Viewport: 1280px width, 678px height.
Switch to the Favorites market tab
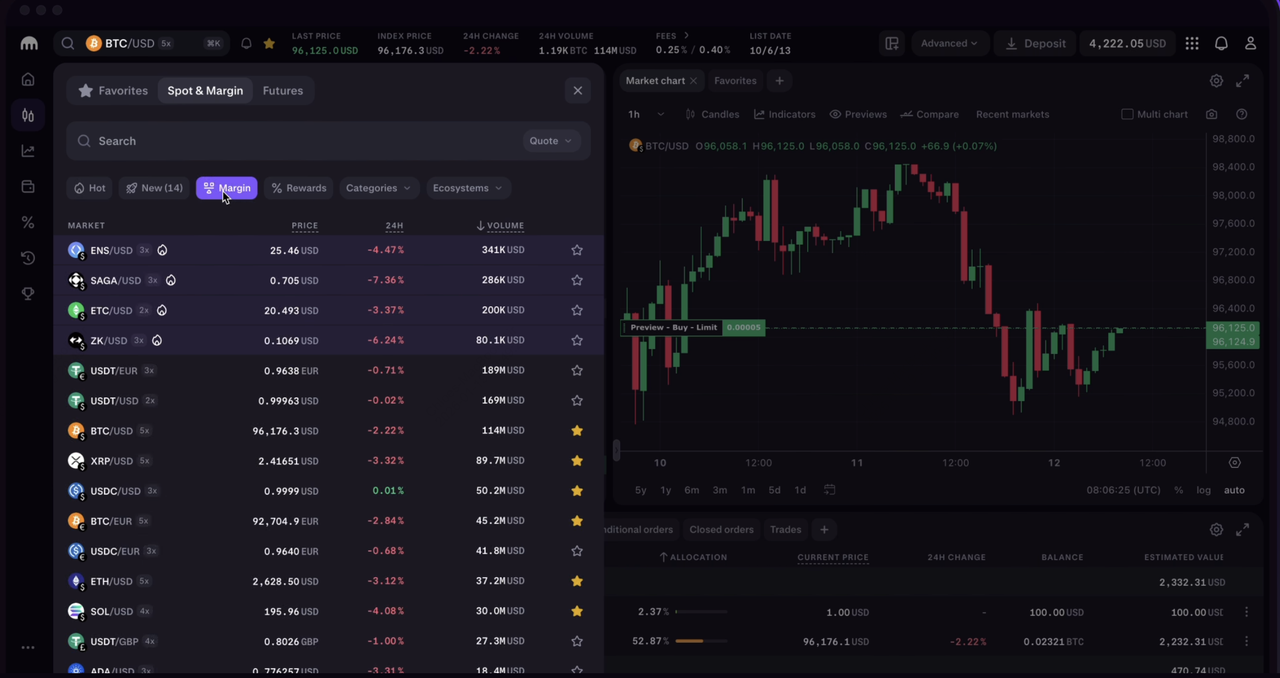click(x=113, y=91)
